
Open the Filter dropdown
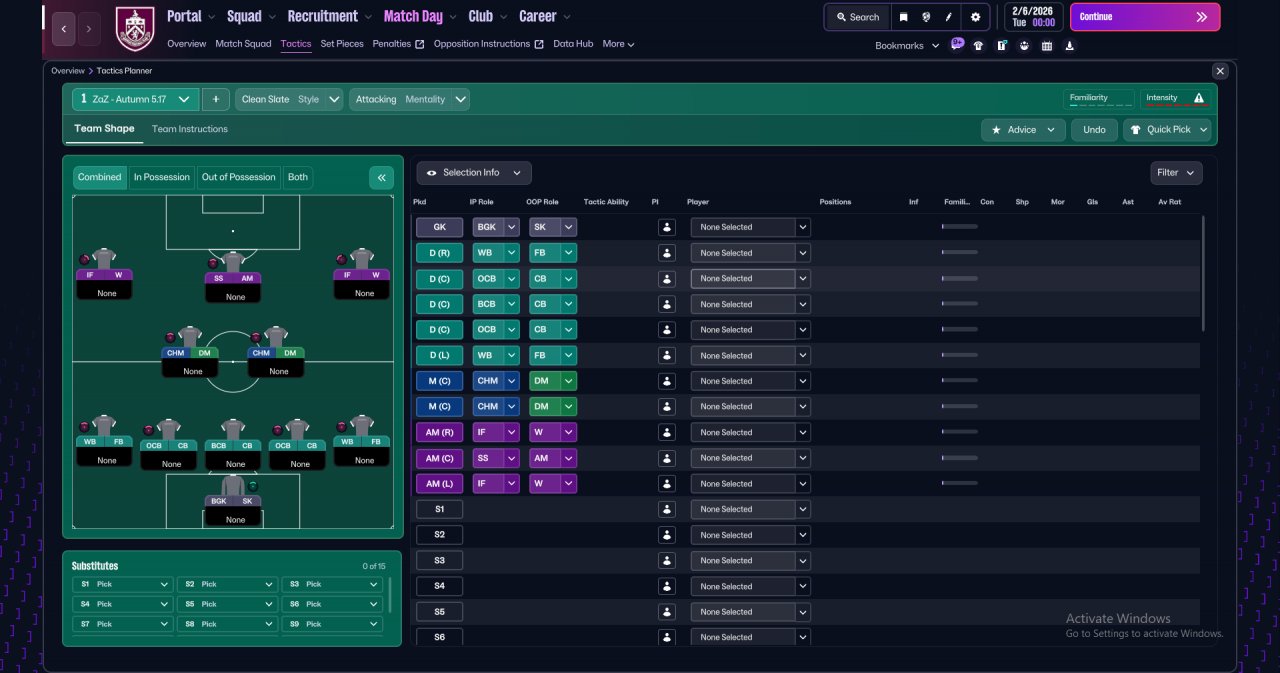[1176, 173]
